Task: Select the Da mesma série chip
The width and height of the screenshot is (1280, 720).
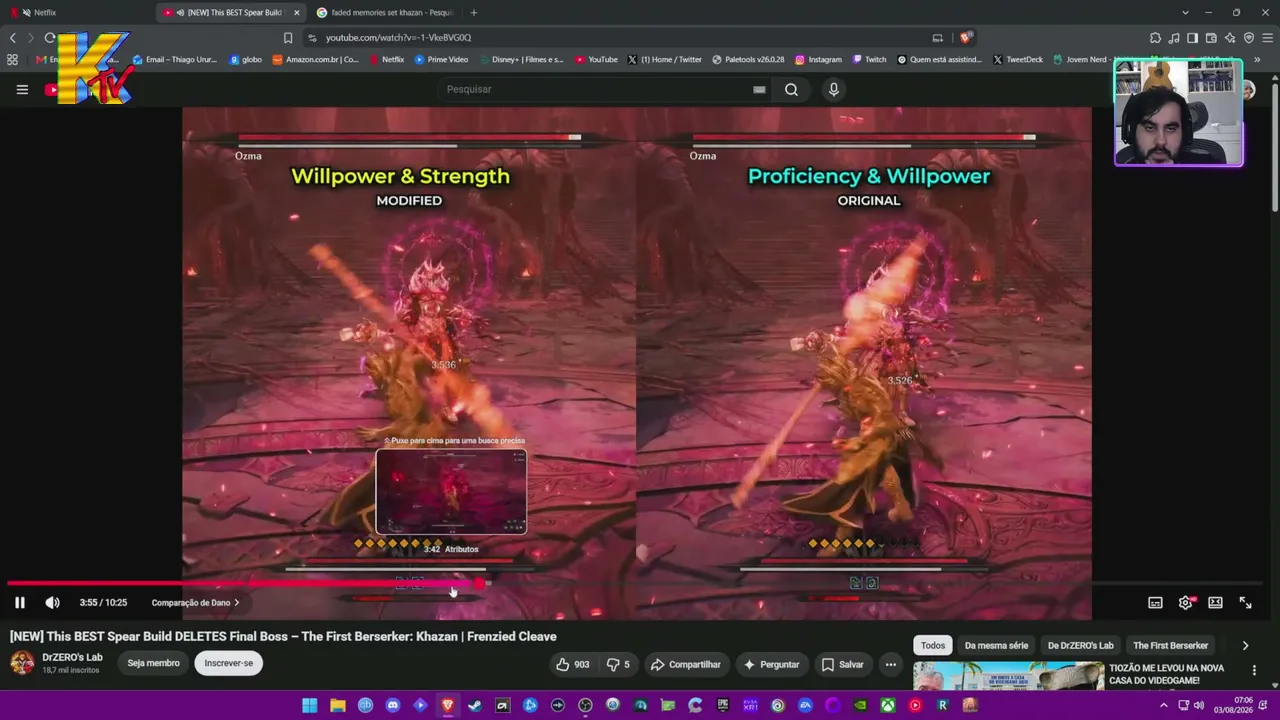Action: [x=996, y=645]
